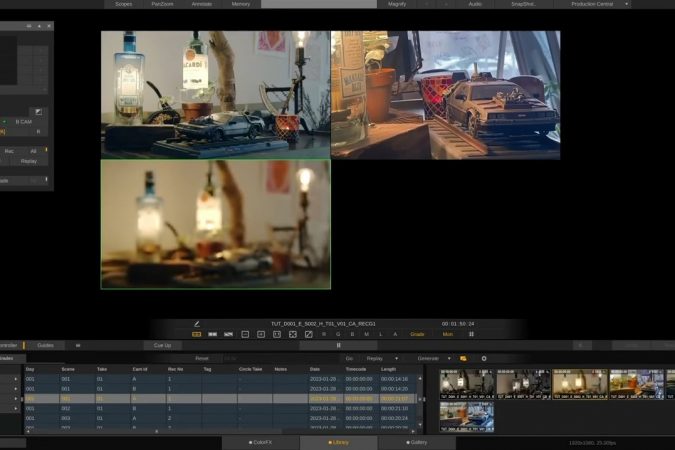Click the orange folder icon next to Generate
The image size is (675, 450).
tap(463, 358)
